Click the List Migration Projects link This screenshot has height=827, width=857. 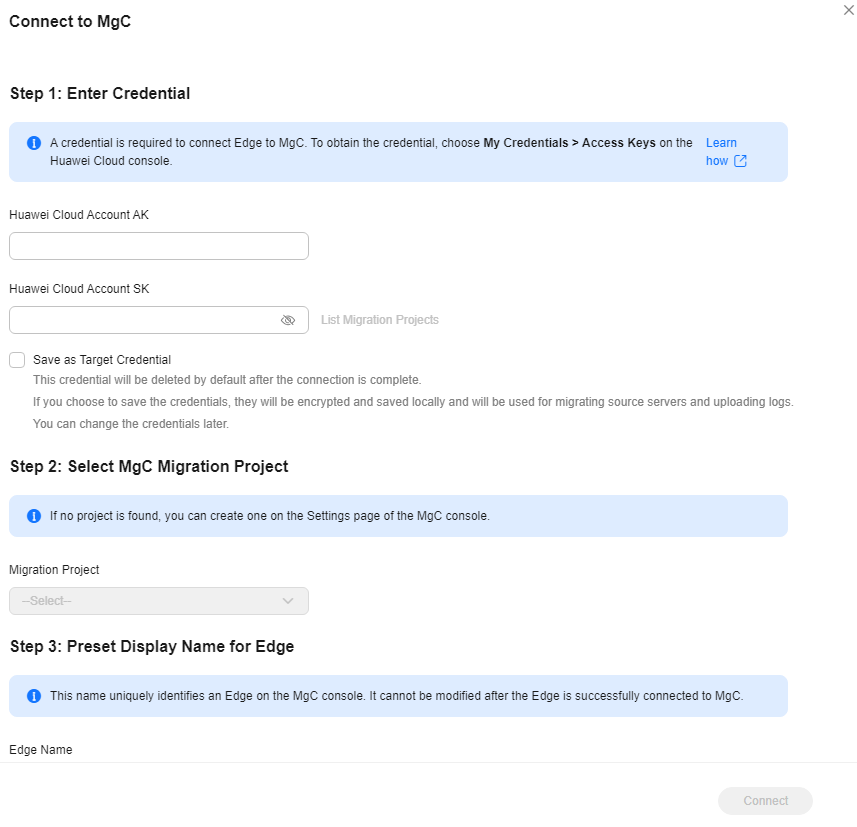(x=380, y=320)
